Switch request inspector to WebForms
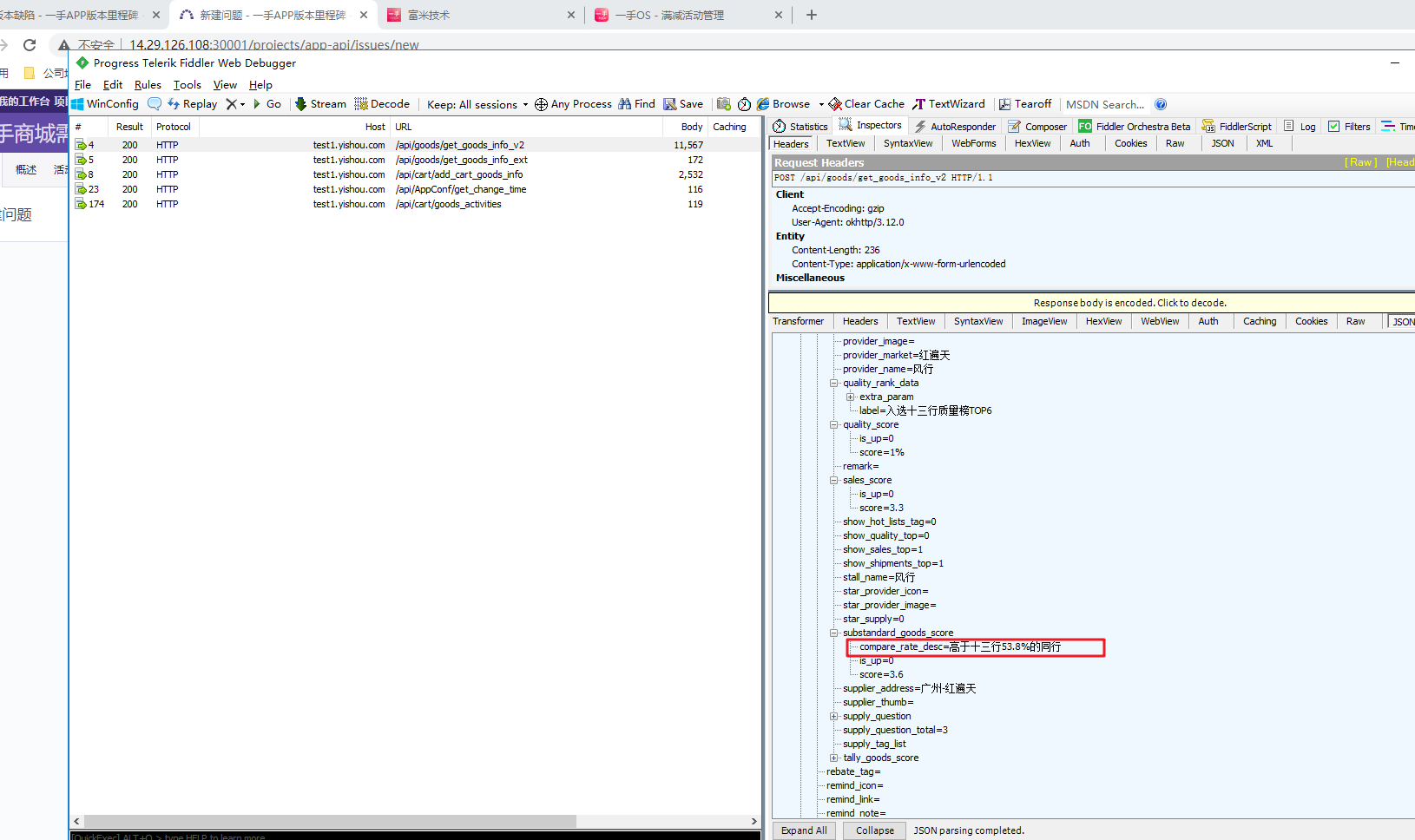 (x=974, y=144)
